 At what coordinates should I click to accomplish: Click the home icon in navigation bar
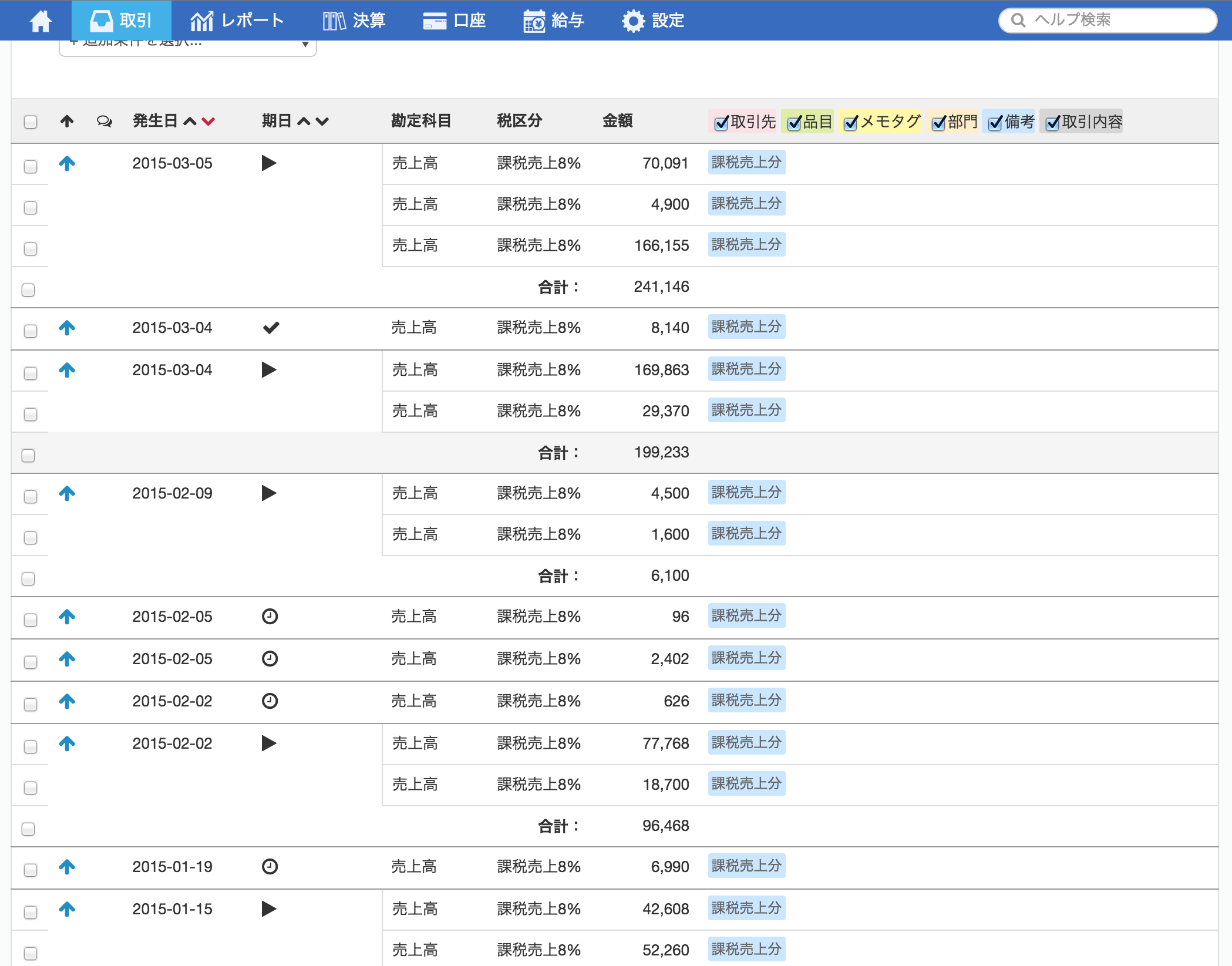point(41,21)
